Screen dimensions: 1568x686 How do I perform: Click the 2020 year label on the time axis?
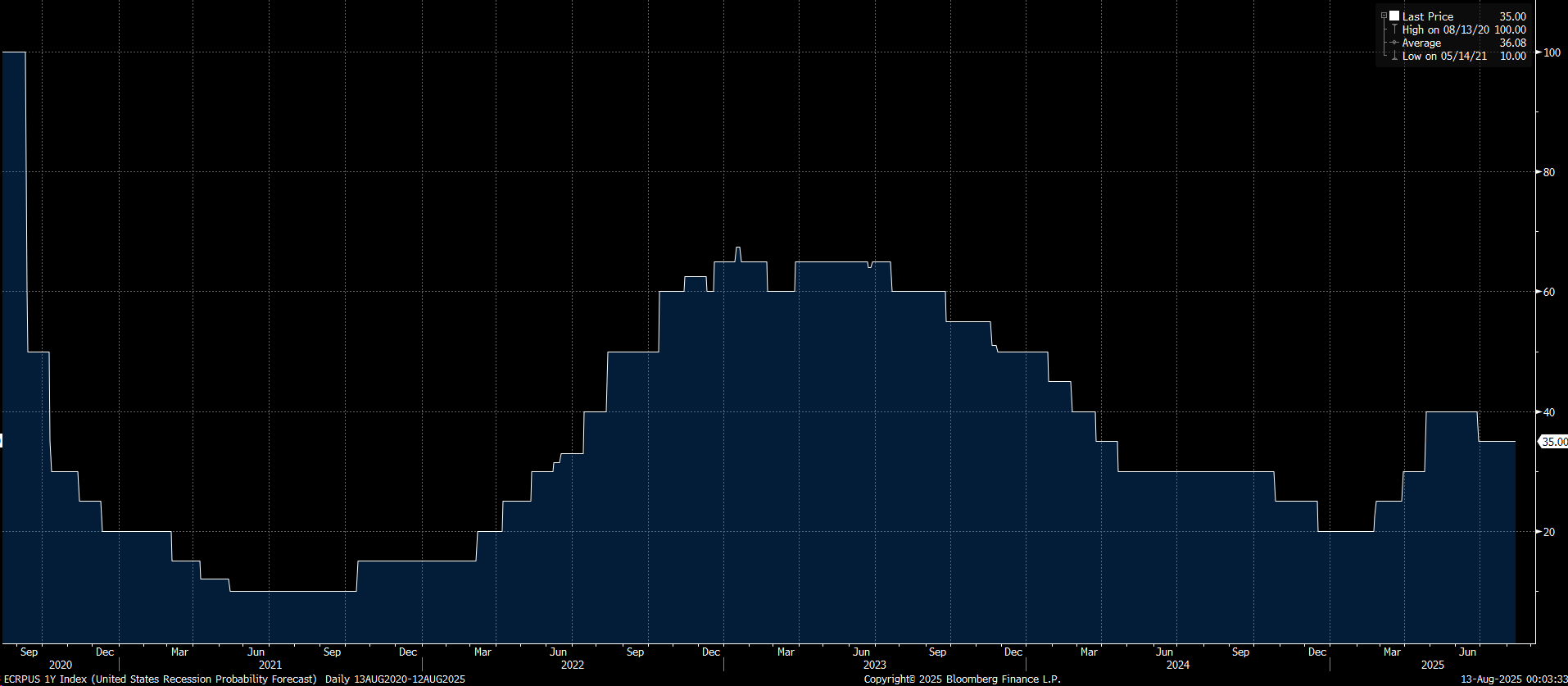click(x=61, y=665)
